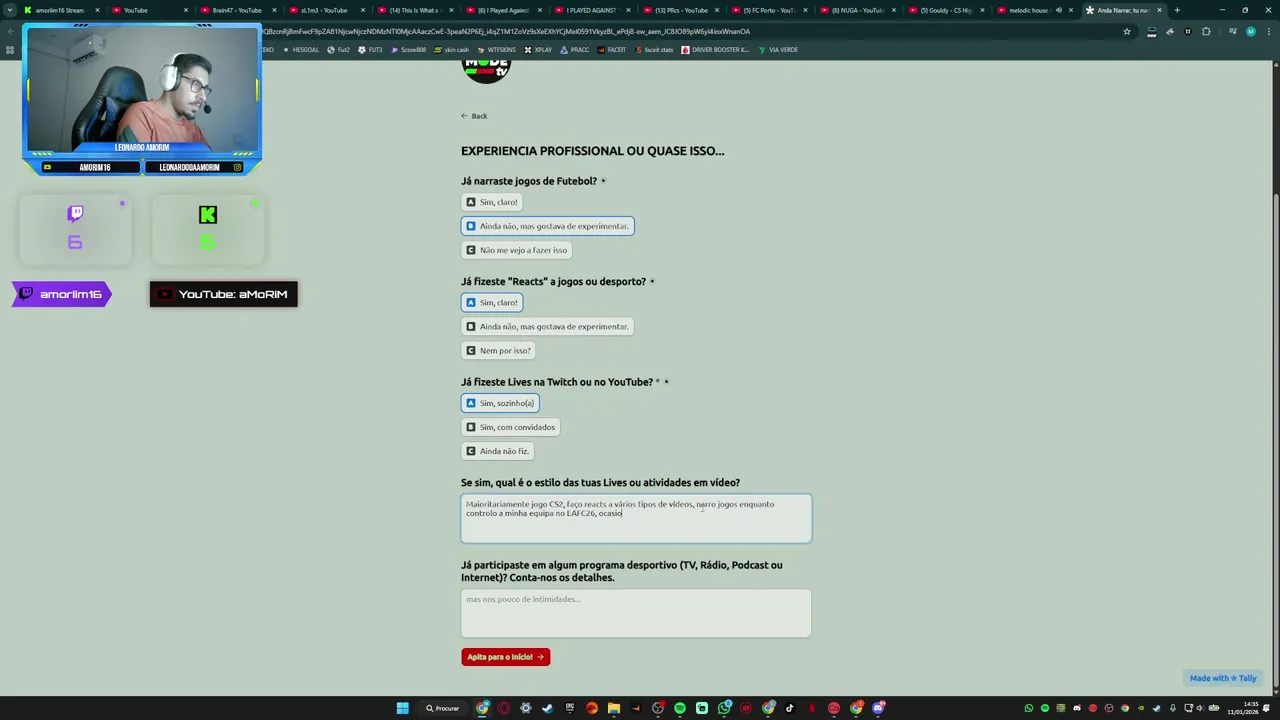
Task: Open the 'Made with Tally' badge
Action: [x=1223, y=678]
